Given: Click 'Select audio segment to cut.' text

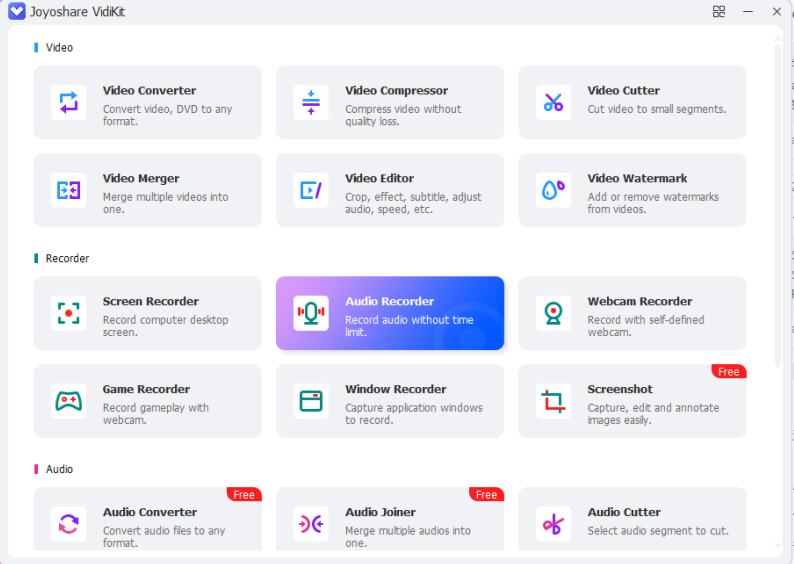Looking at the screenshot, I should 658,531.
